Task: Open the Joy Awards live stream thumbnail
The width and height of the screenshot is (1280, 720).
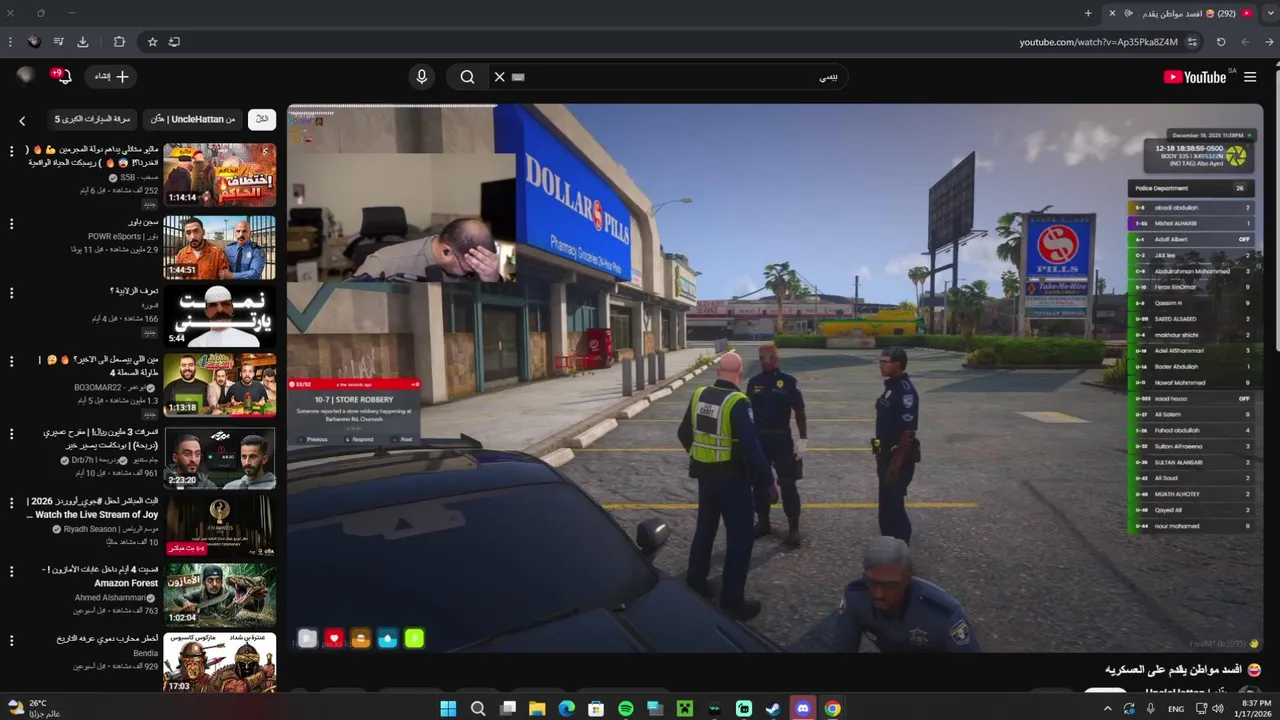Action: coord(220,526)
